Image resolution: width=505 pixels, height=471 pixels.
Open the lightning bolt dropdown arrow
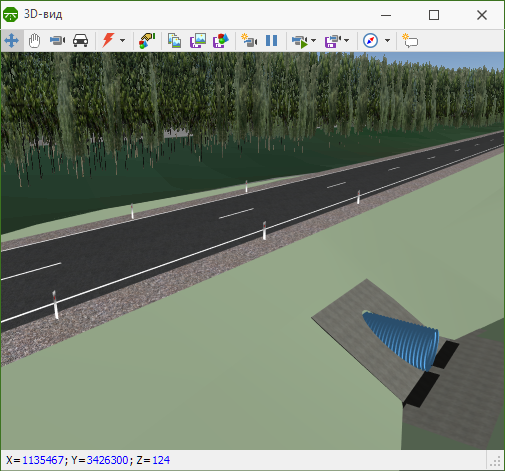click(x=122, y=41)
